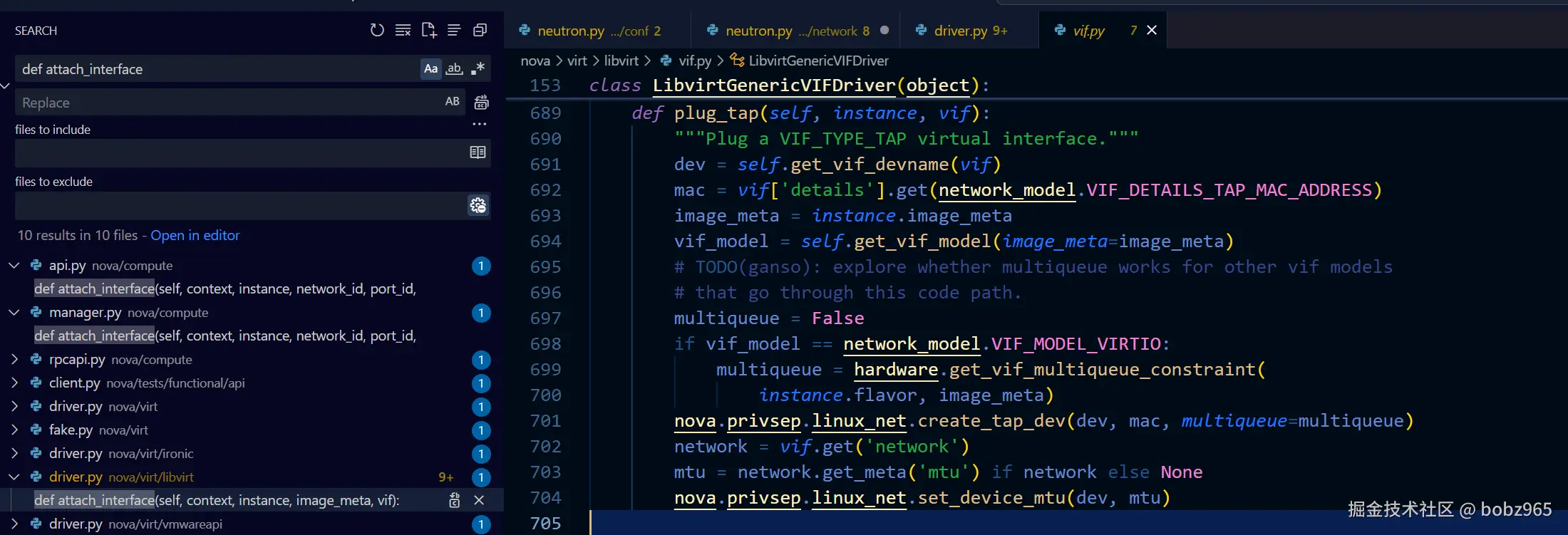Toggle Match Case in search
Viewport: 1568px width, 535px height.
tap(430, 68)
